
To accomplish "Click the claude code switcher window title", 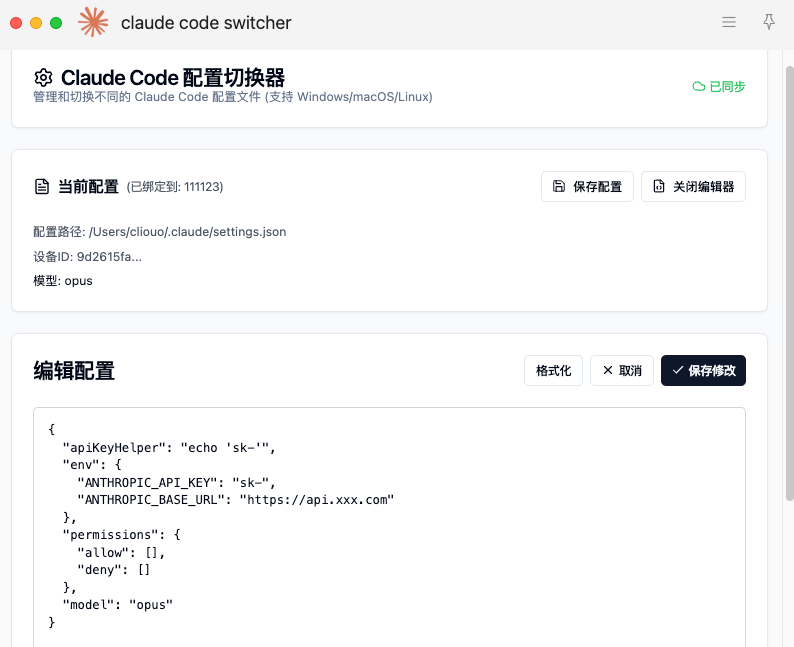I will click(206, 23).
